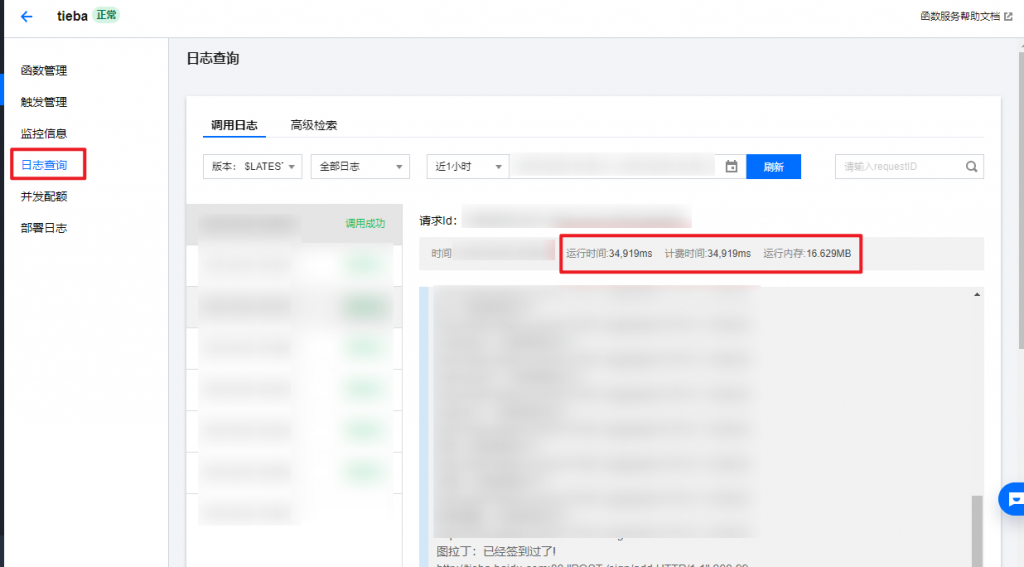The height and width of the screenshot is (567, 1024).
Task: Click the requestID search magnifier icon
Action: [x=971, y=167]
